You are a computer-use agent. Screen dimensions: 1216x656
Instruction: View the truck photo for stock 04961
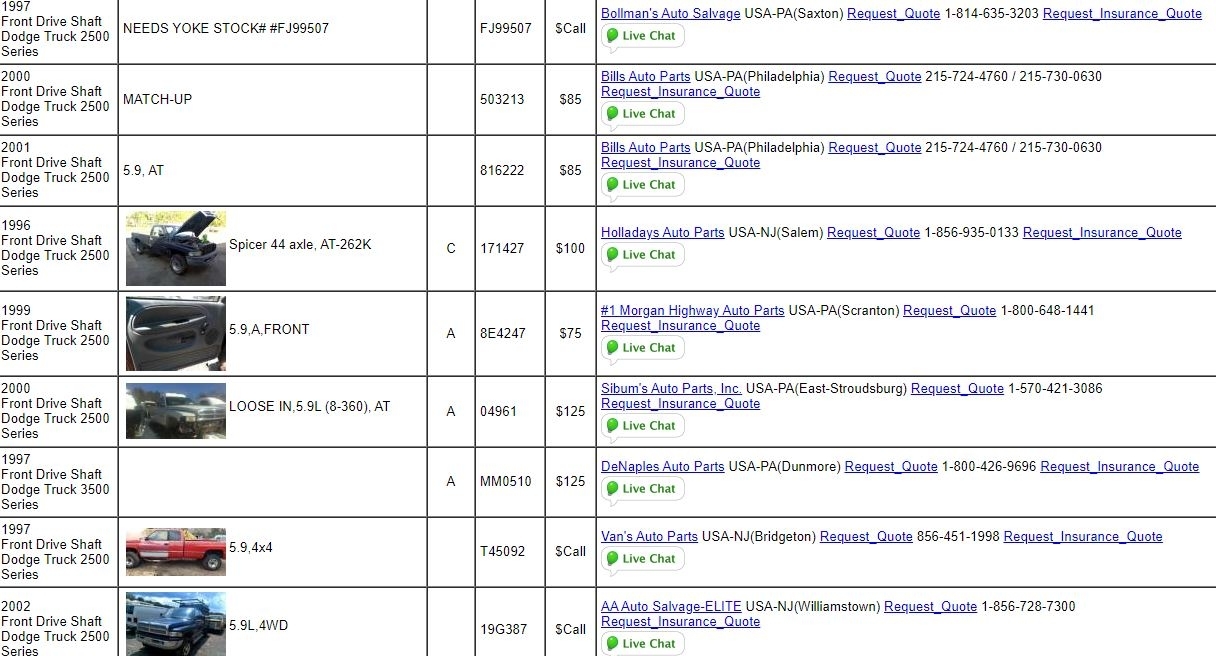[176, 411]
